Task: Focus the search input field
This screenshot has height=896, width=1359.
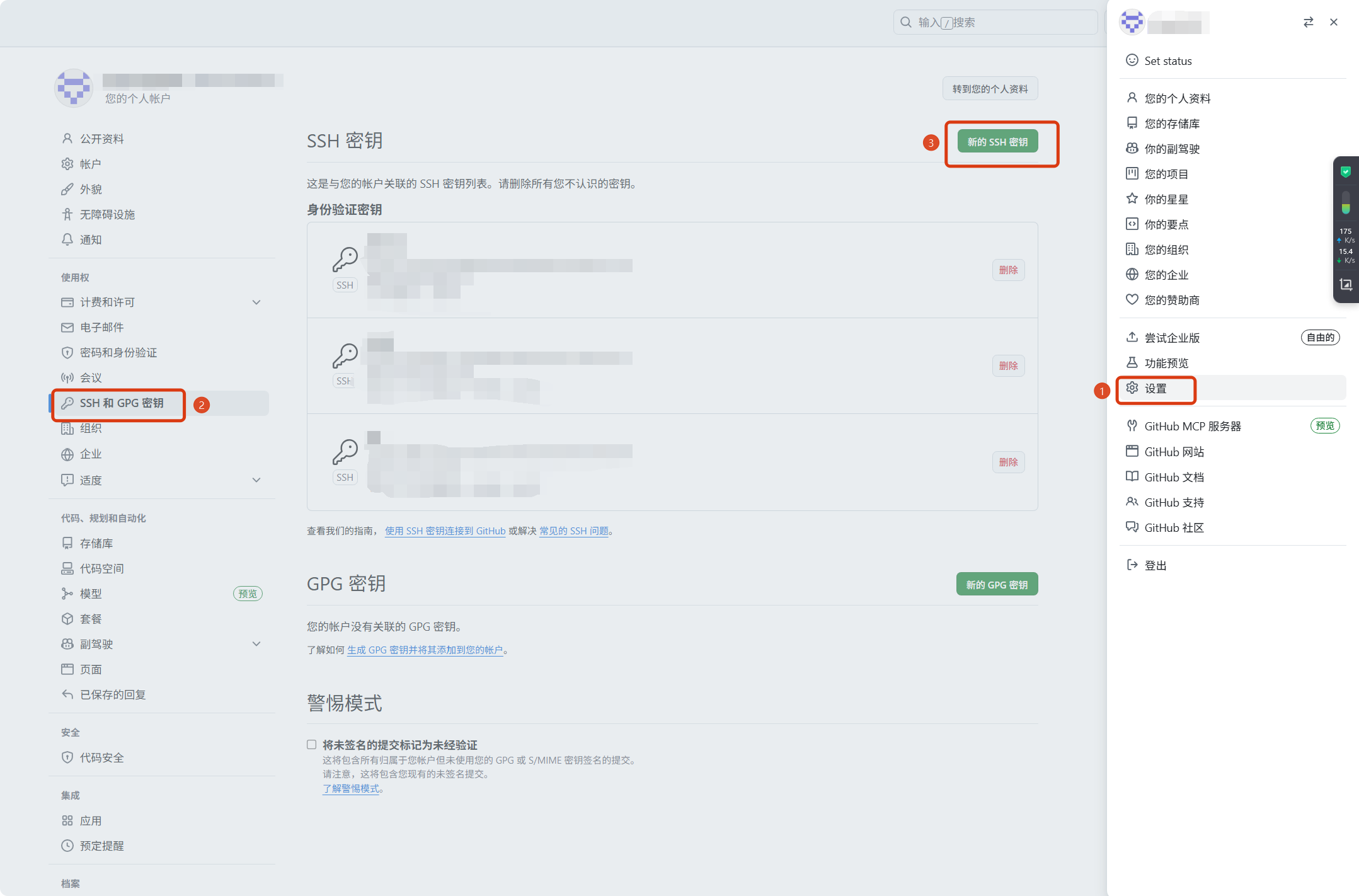Action: [x=995, y=23]
